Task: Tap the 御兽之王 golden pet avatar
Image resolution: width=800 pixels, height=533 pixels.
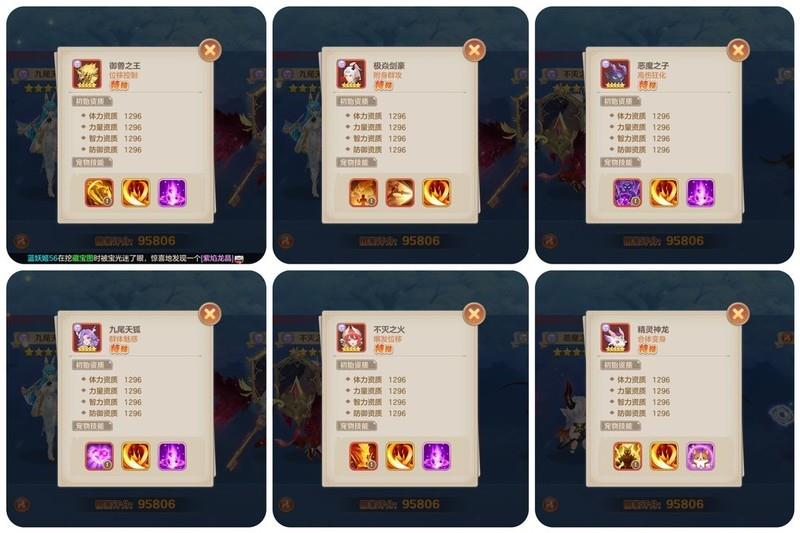Action: coord(87,74)
